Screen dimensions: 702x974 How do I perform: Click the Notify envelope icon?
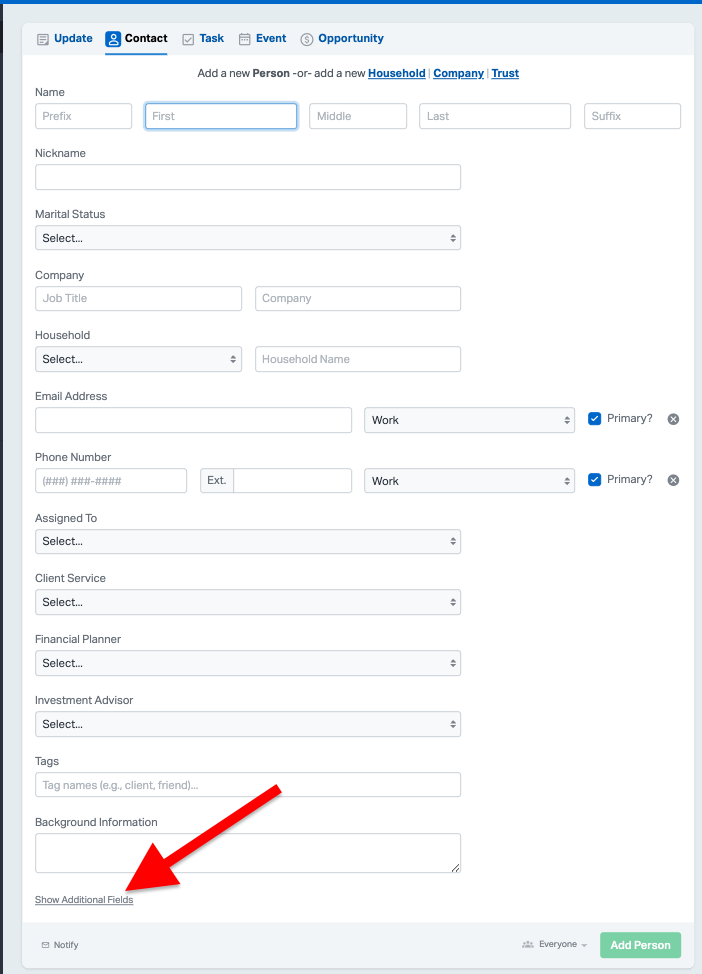(x=45, y=945)
